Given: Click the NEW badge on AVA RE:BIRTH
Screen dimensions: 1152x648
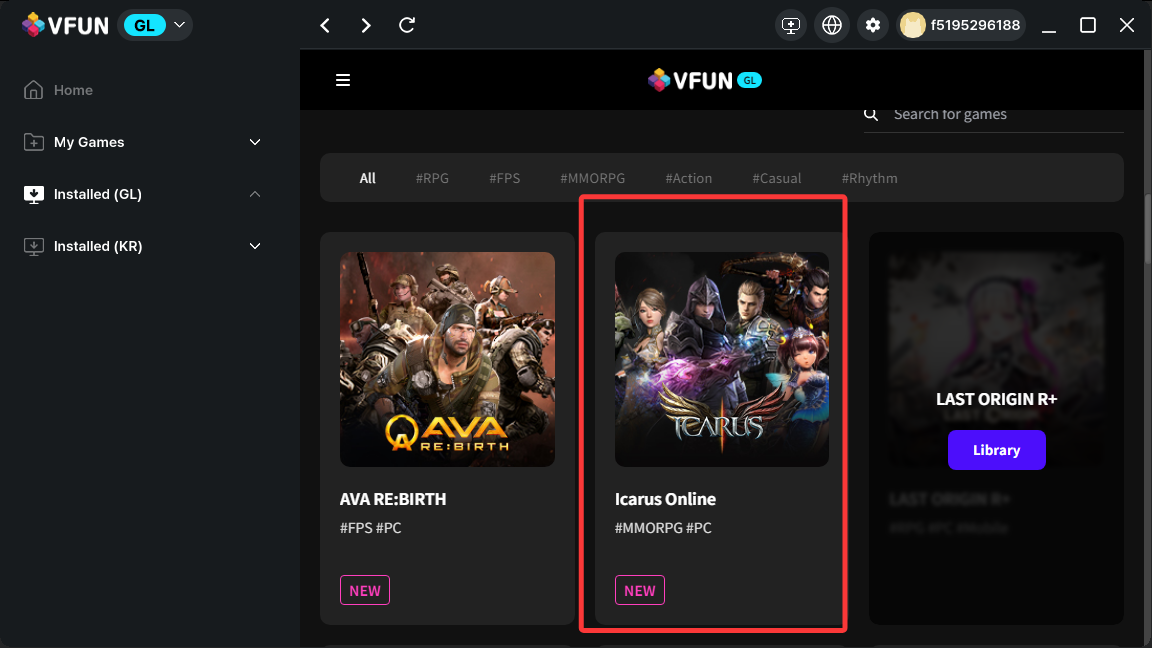Looking at the screenshot, I should tap(364, 590).
